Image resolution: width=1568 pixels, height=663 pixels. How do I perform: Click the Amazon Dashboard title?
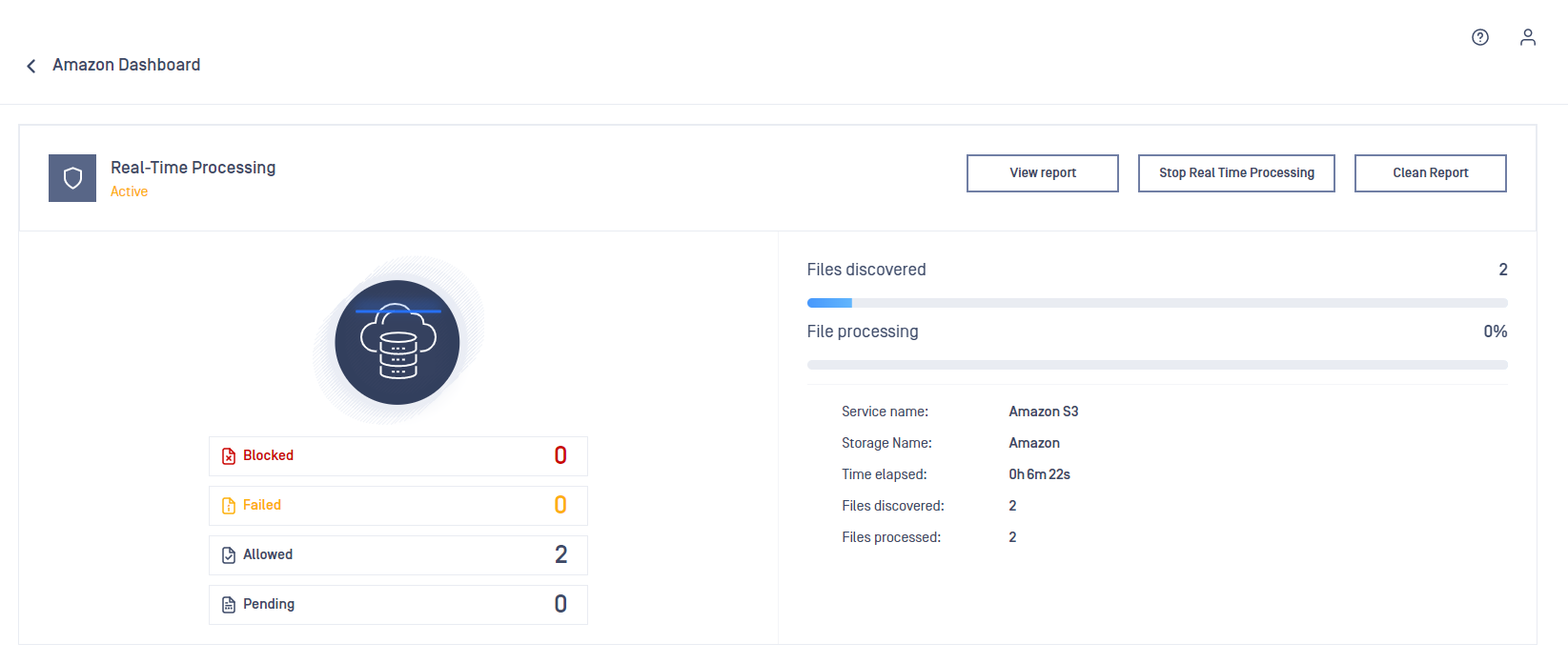(x=127, y=65)
